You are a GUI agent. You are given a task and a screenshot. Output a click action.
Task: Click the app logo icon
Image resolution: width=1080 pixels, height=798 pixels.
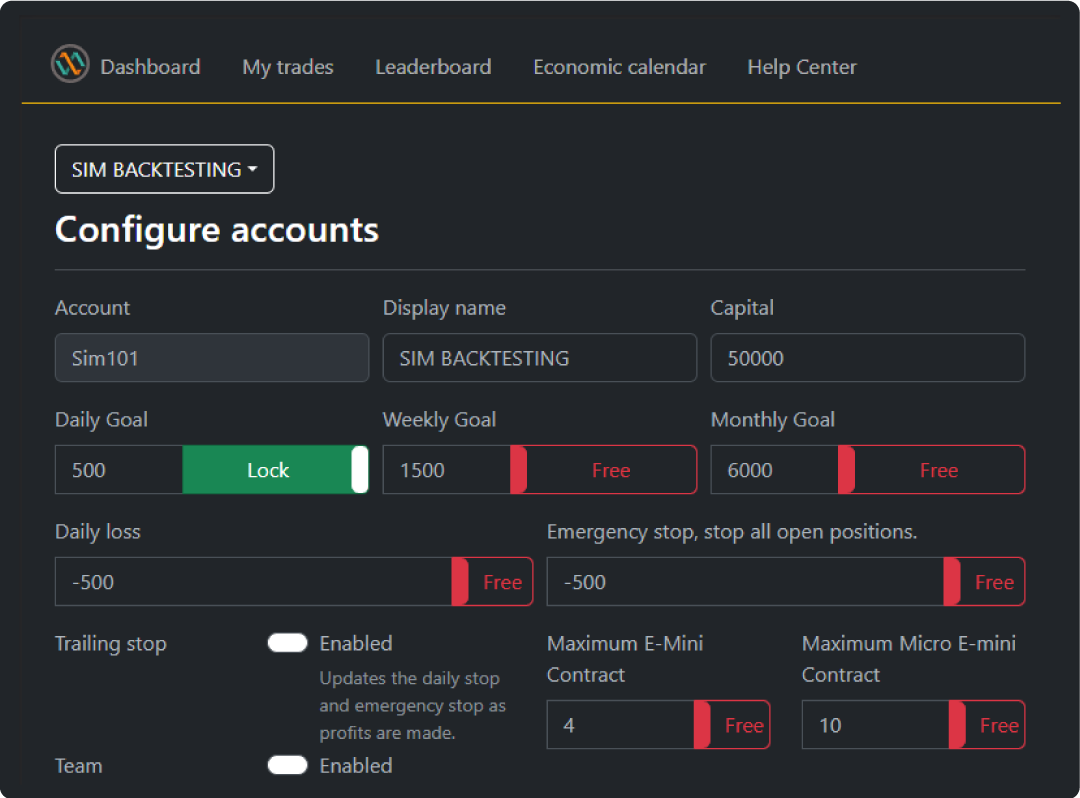70,64
